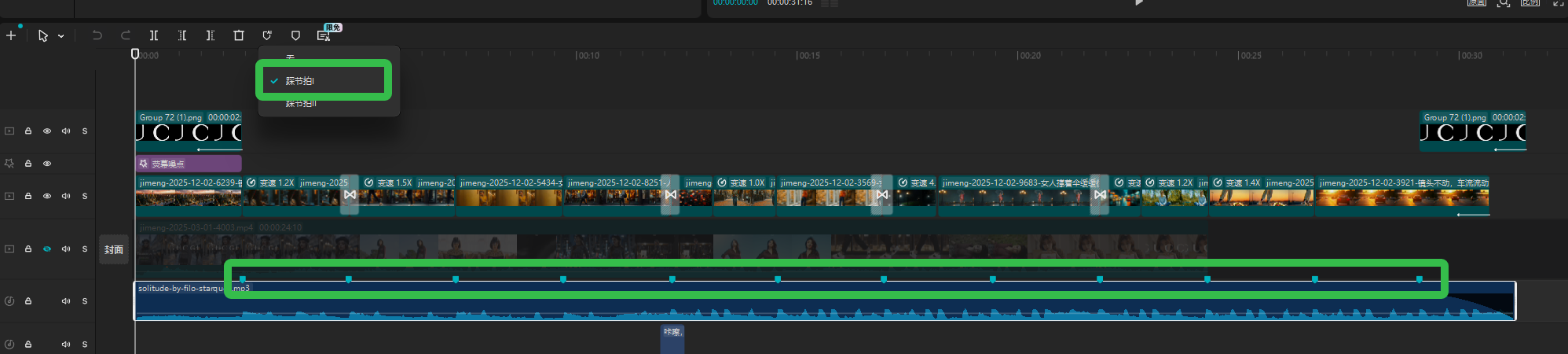The image size is (1568, 354).
Task: Click the 封面 cover button
Action: coord(114,249)
